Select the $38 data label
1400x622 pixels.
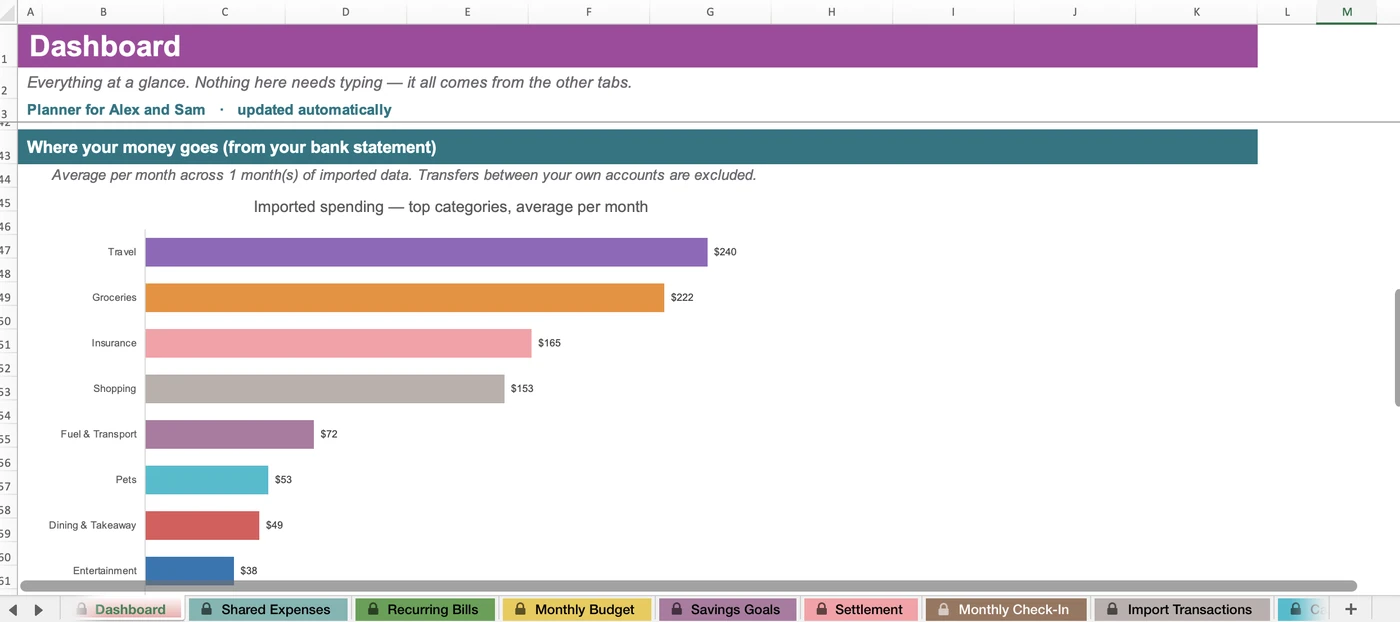tap(249, 571)
